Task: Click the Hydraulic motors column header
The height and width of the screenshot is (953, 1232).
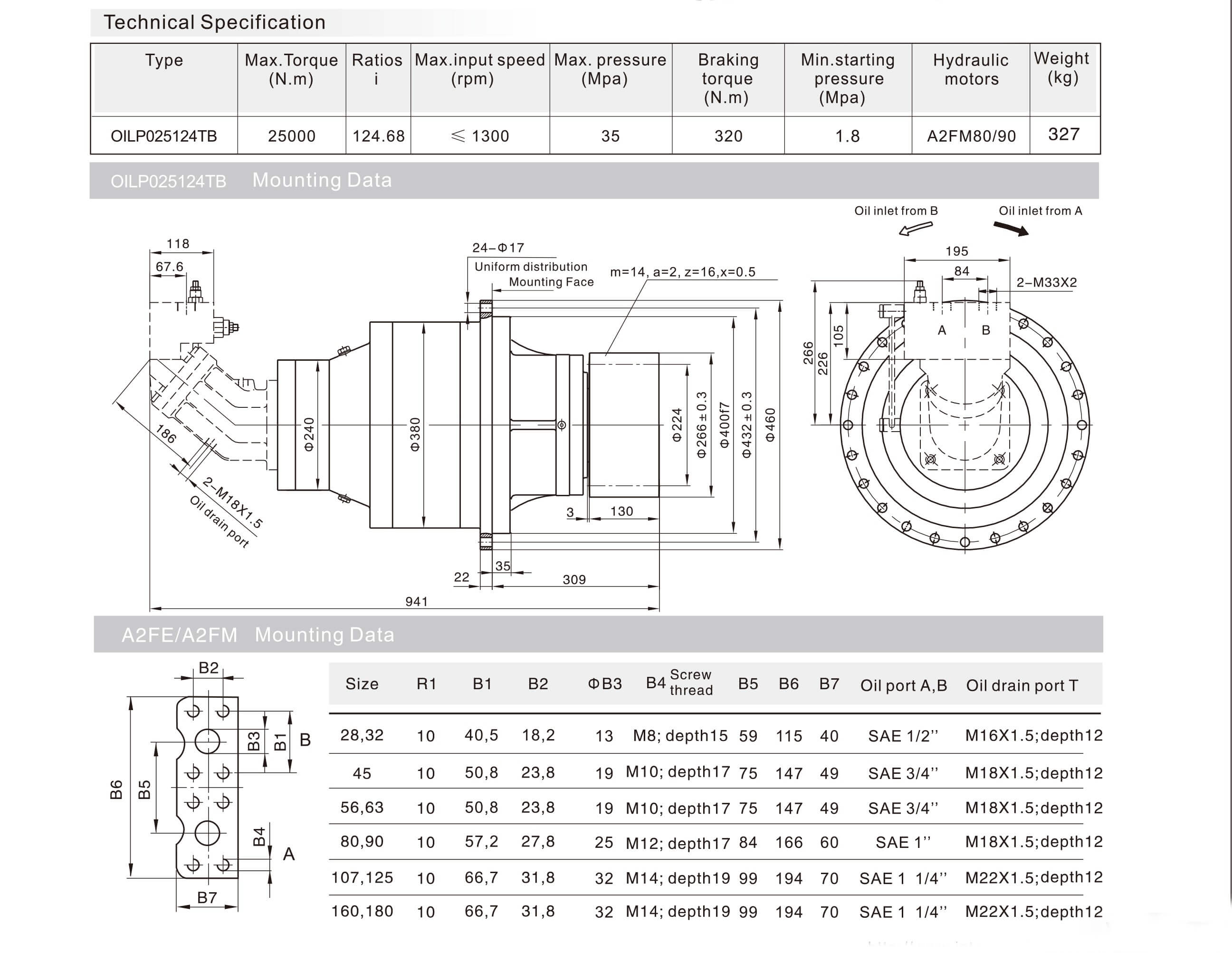Action: pyautogui.click(x=970, y=69)
